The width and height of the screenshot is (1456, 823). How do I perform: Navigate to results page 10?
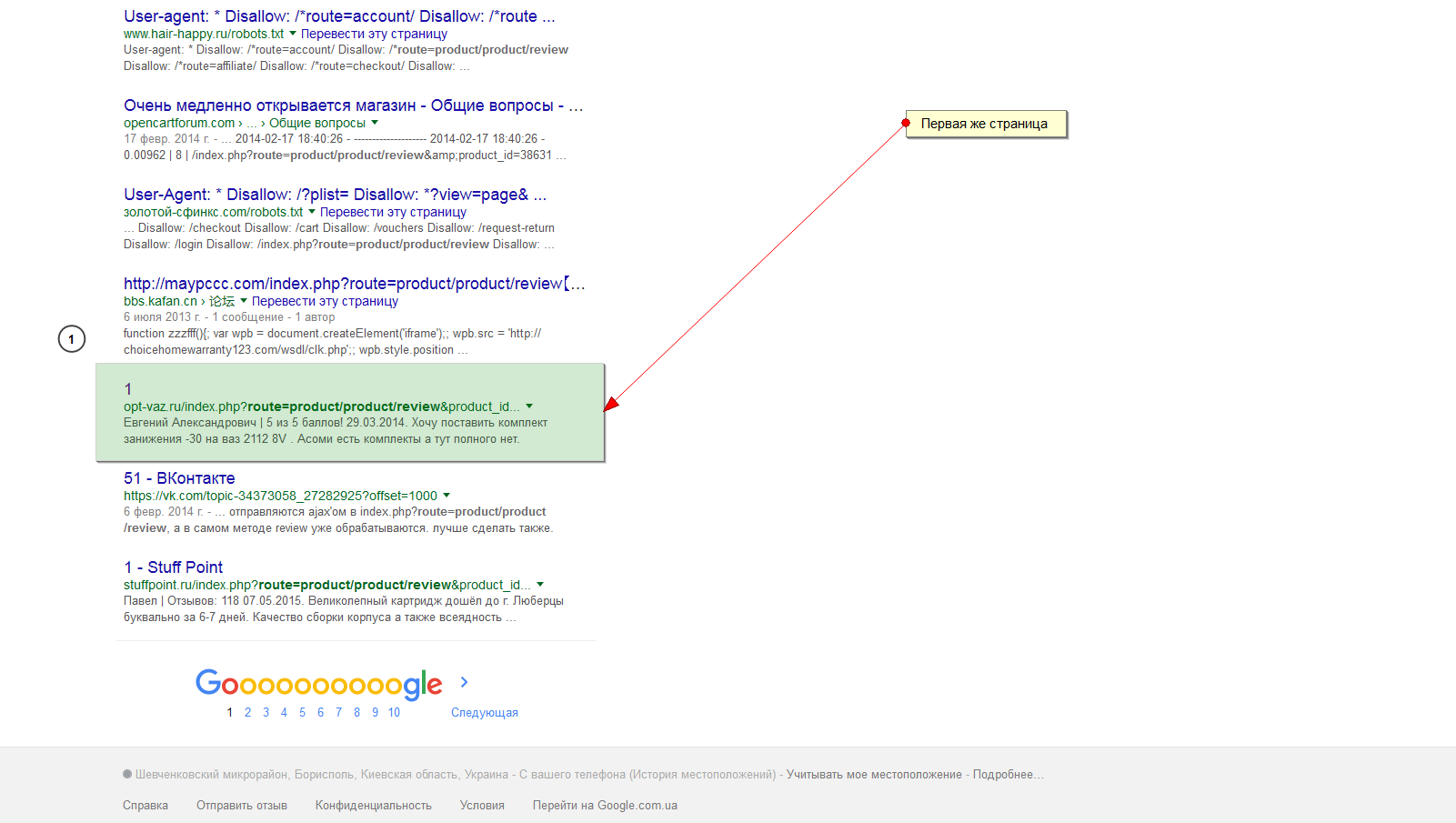[x=394, y=713]
